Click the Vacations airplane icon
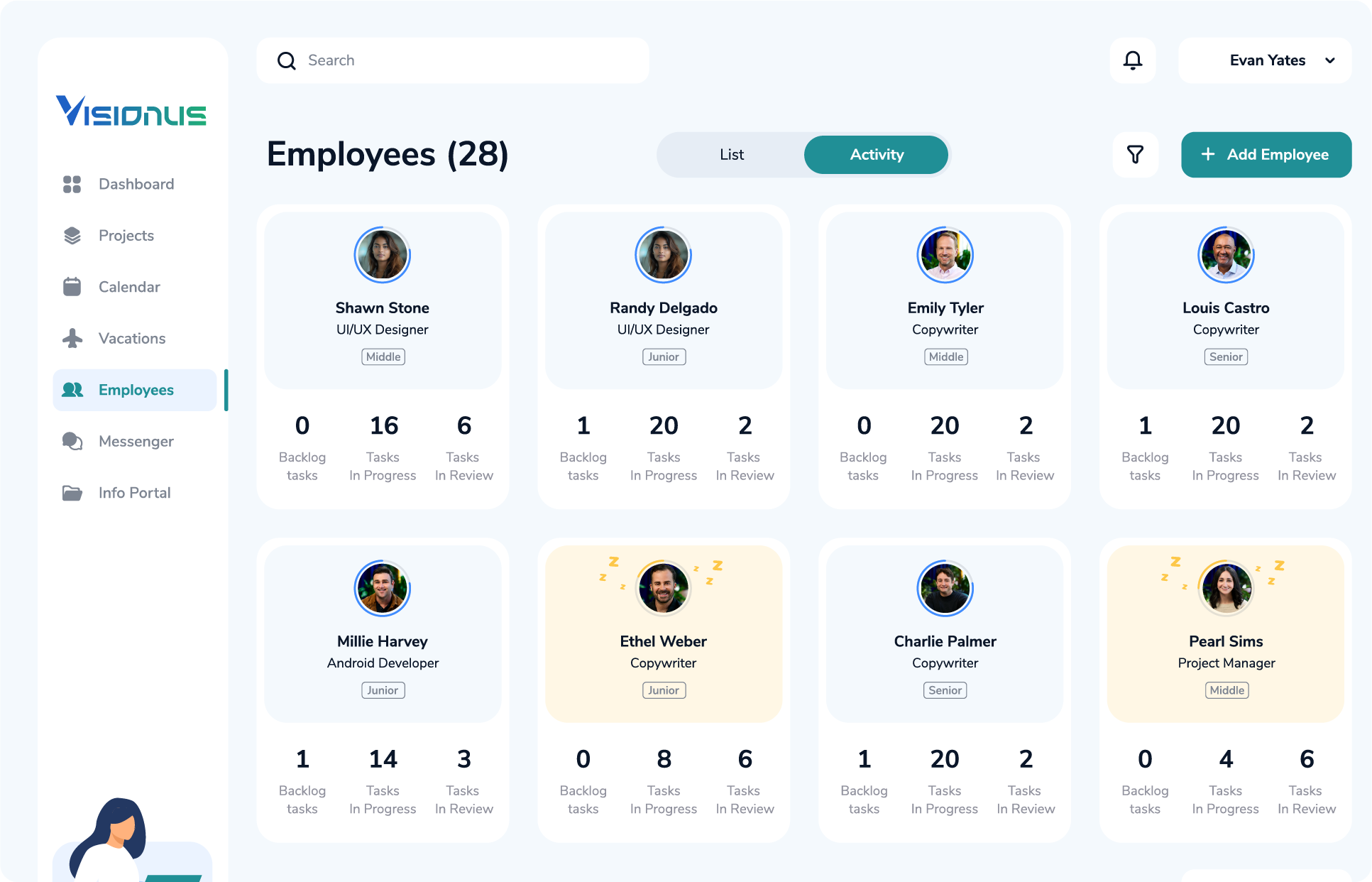 click(x=72, y=338)
